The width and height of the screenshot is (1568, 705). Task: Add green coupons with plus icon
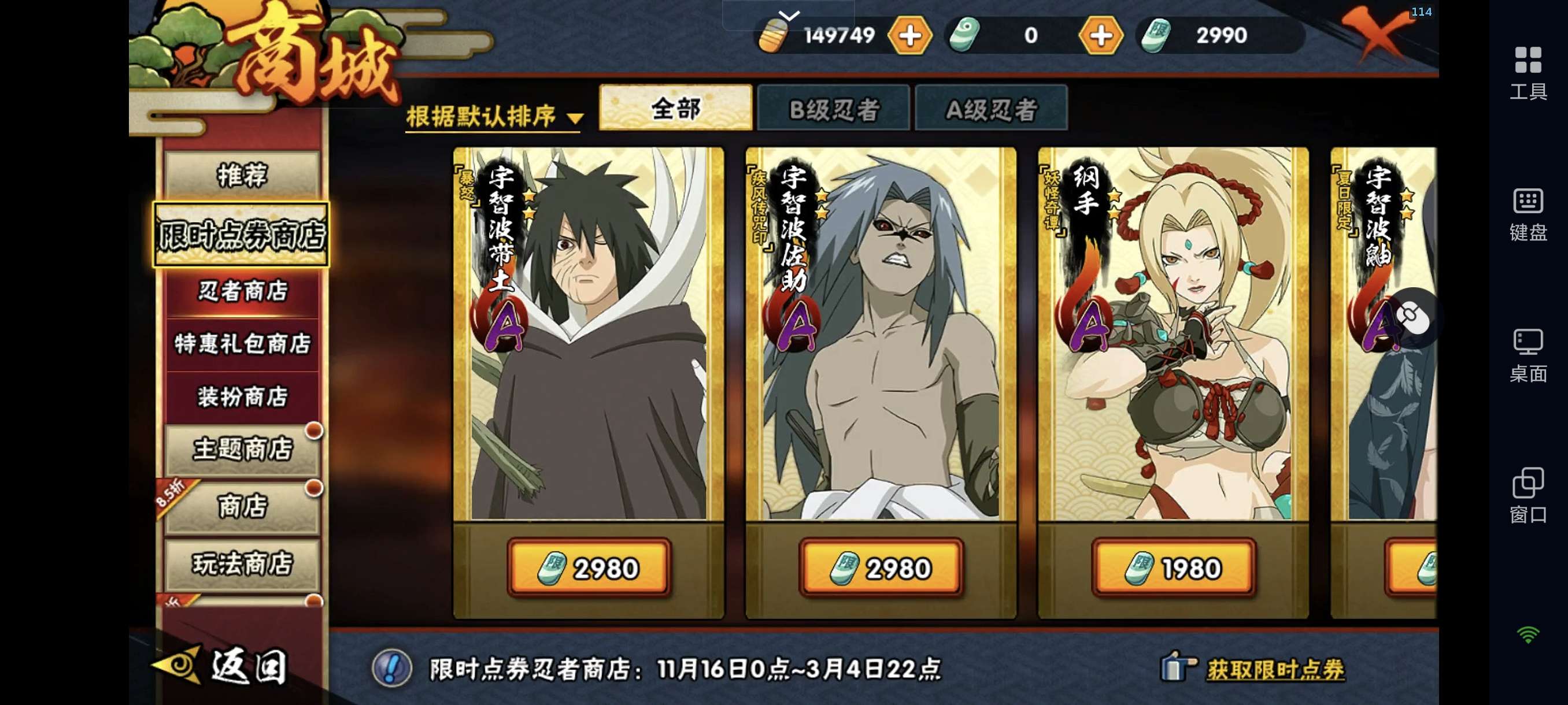1100,36
